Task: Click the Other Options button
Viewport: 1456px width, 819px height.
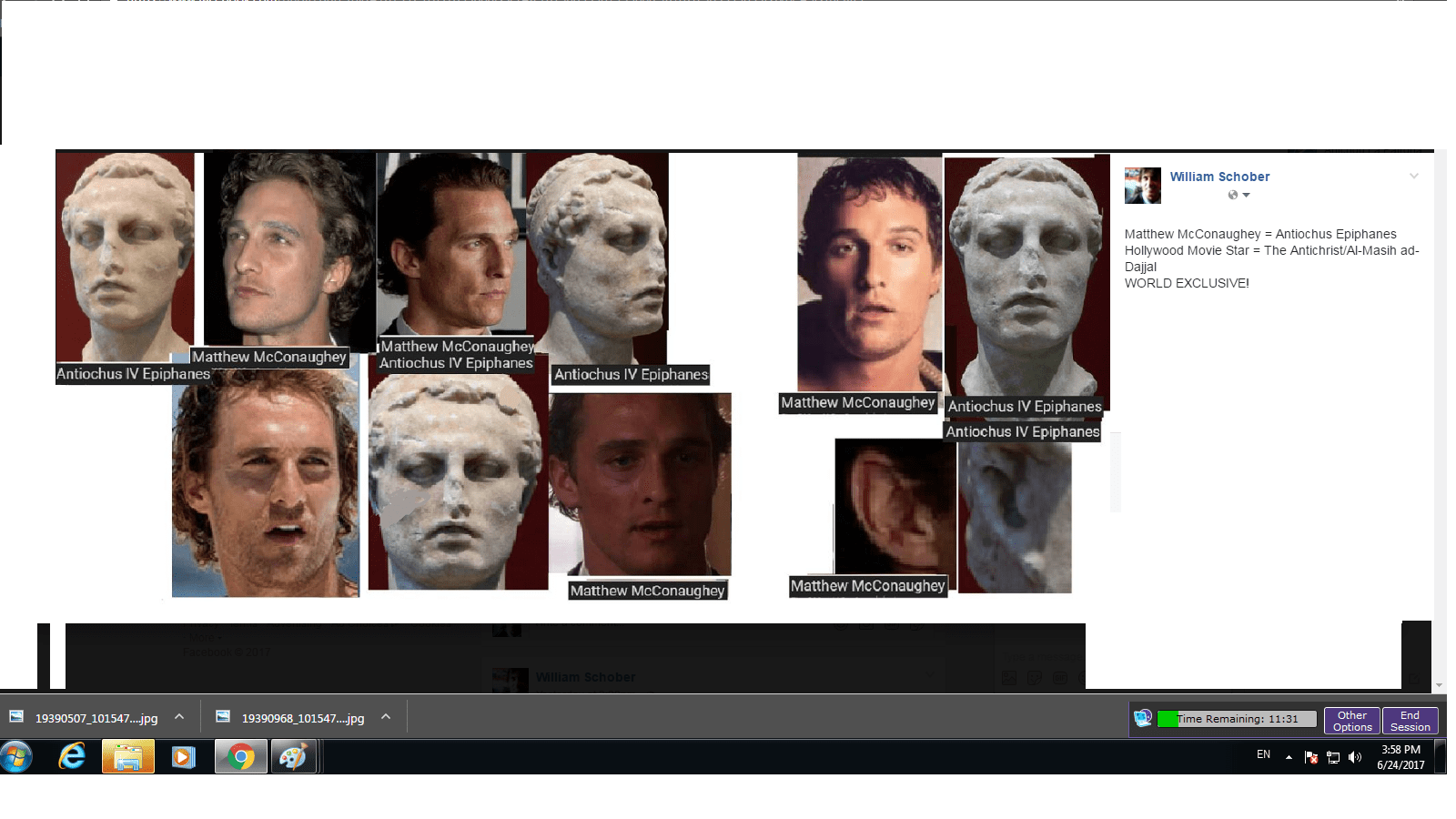Action: coord(1352,721)
